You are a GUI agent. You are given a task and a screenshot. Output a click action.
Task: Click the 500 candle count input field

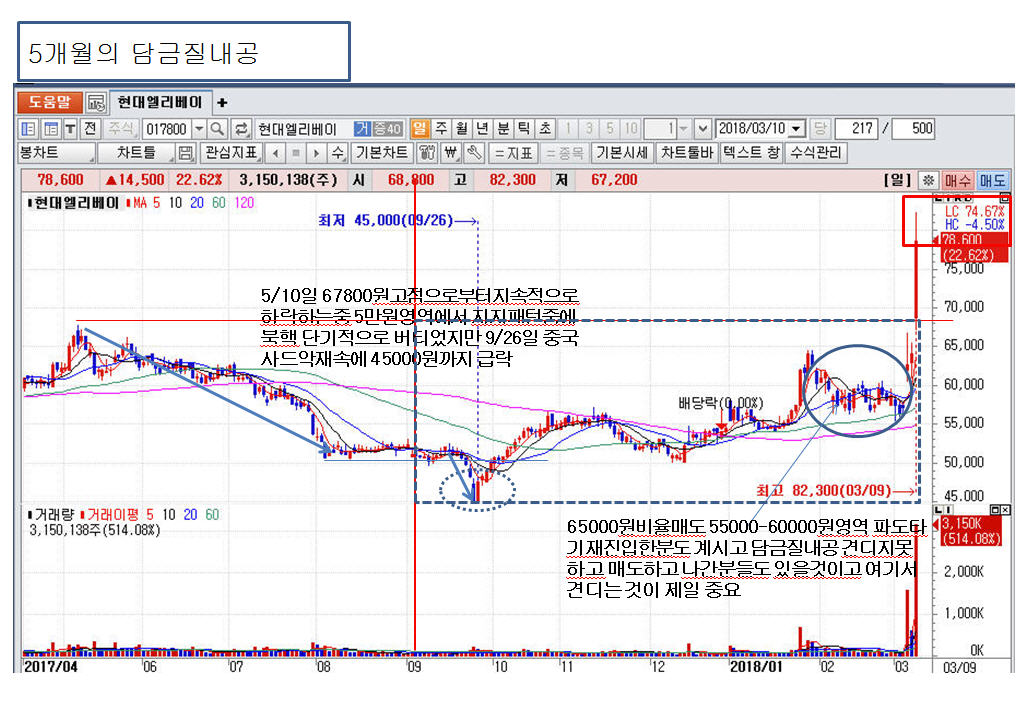click(x=912, y=129)
